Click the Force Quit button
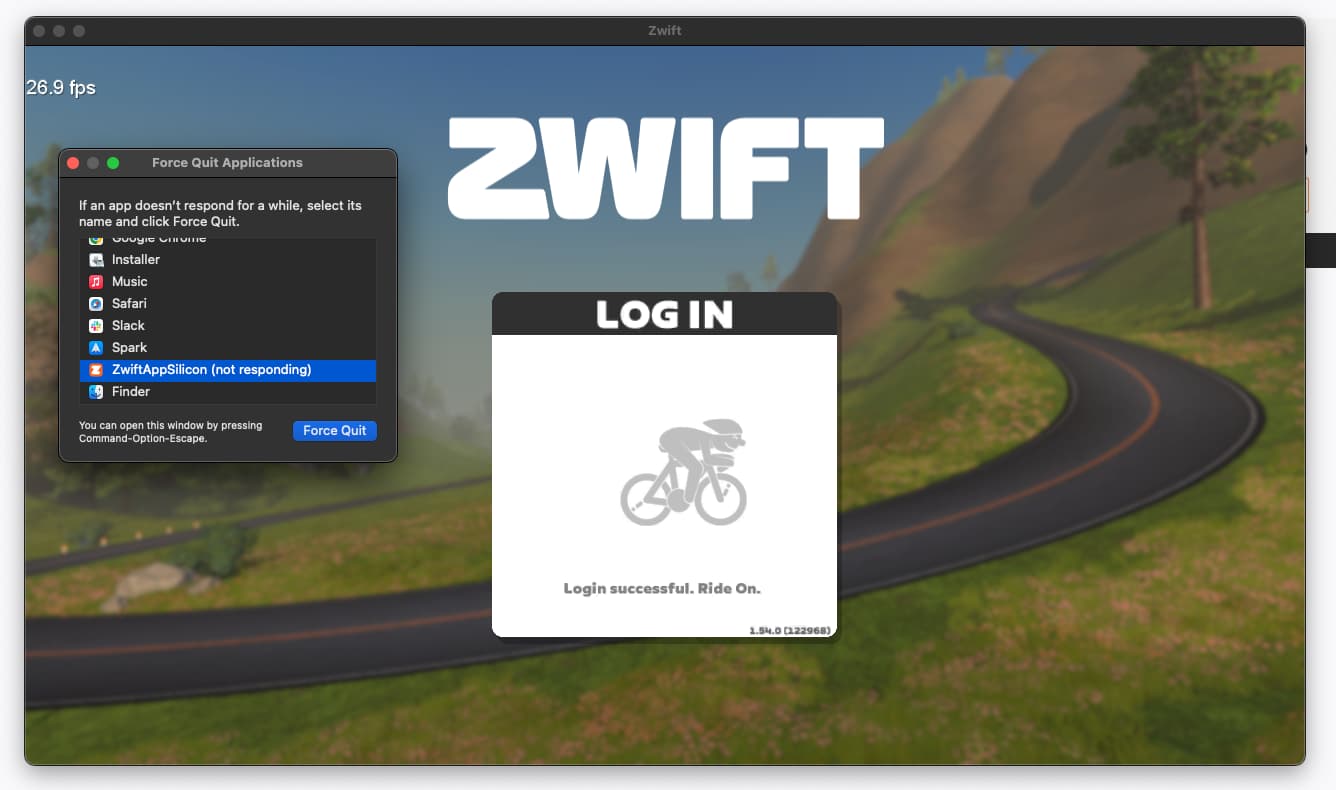1336x790 pixels. point(335,430)
